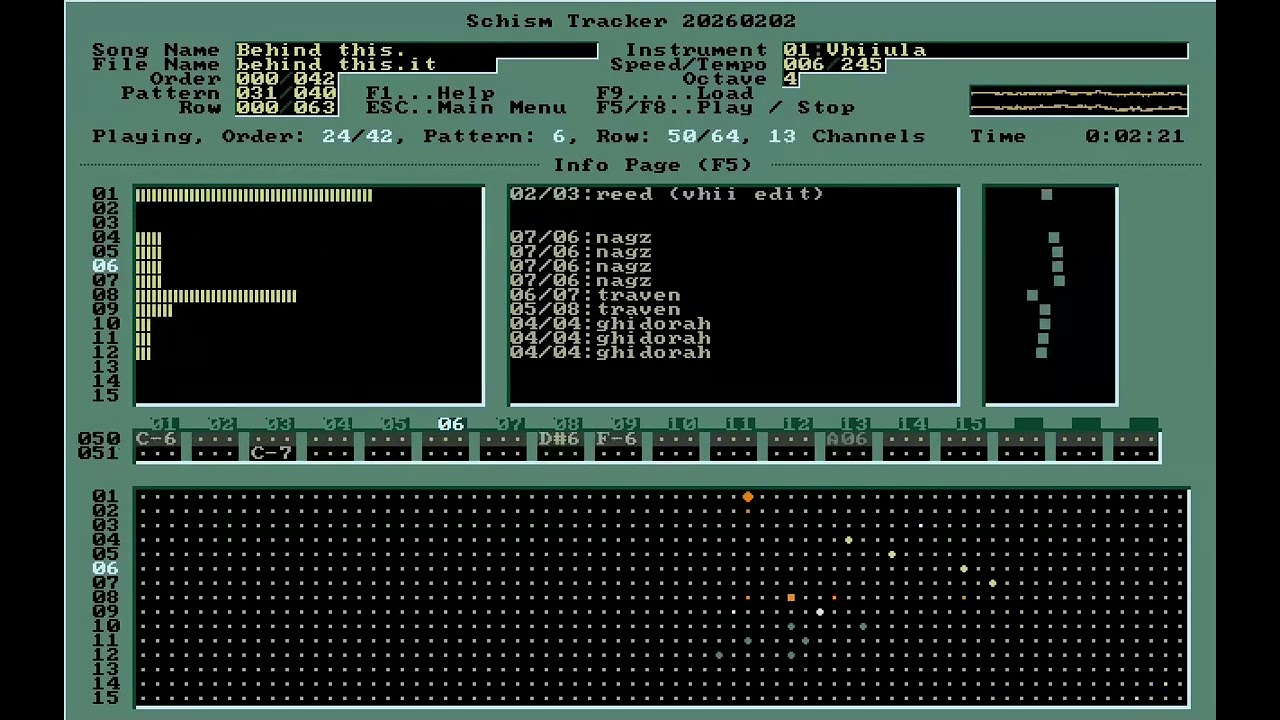Click channel 01's panning marker at the top
Image resolution: width=1280 pixels, height=720 pixels.
point(1046,195)
